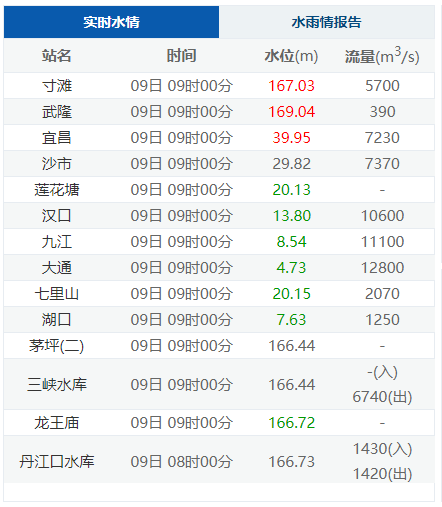Screen dimensions: 442x507
Task: Select the 汉口 station name
Action: 57,216
